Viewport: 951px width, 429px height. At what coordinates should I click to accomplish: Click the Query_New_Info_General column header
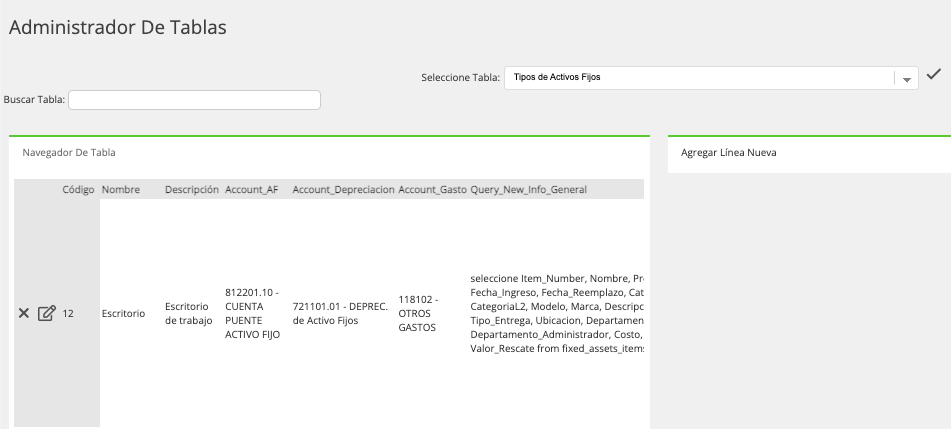coord(528,189)
